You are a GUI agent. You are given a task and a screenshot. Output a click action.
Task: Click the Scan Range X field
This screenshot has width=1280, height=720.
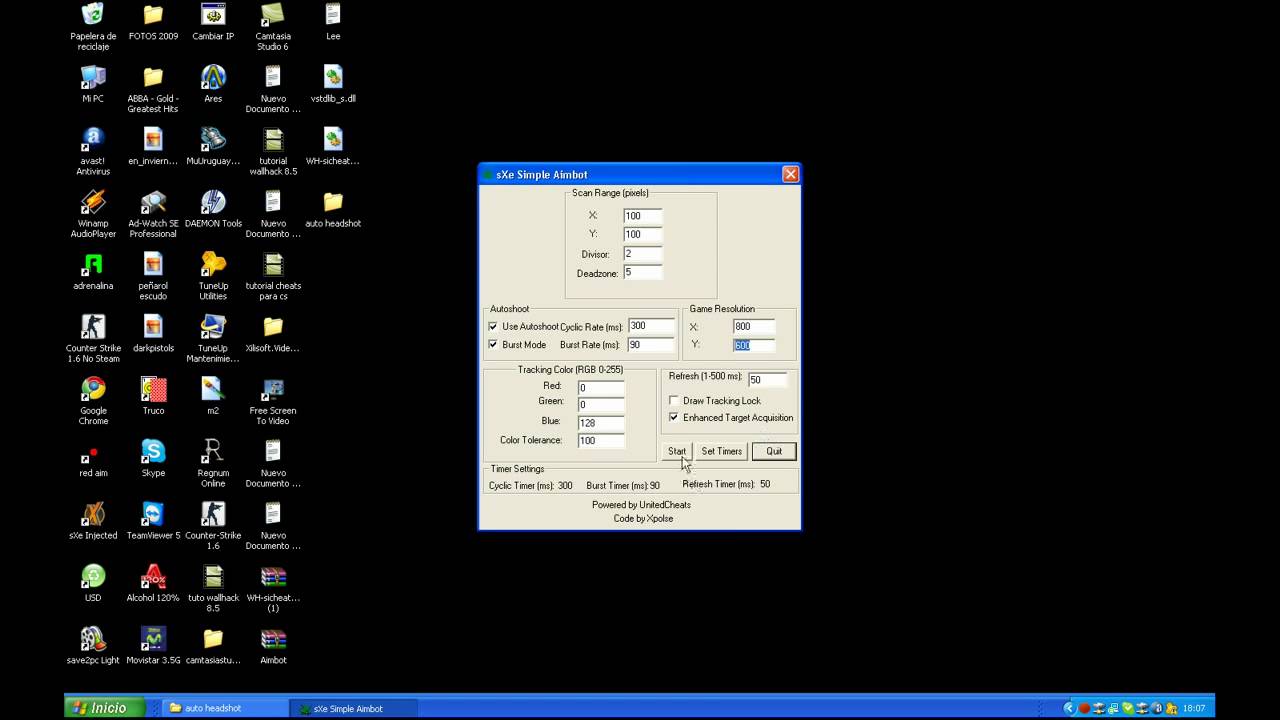[x=642, y=216]
